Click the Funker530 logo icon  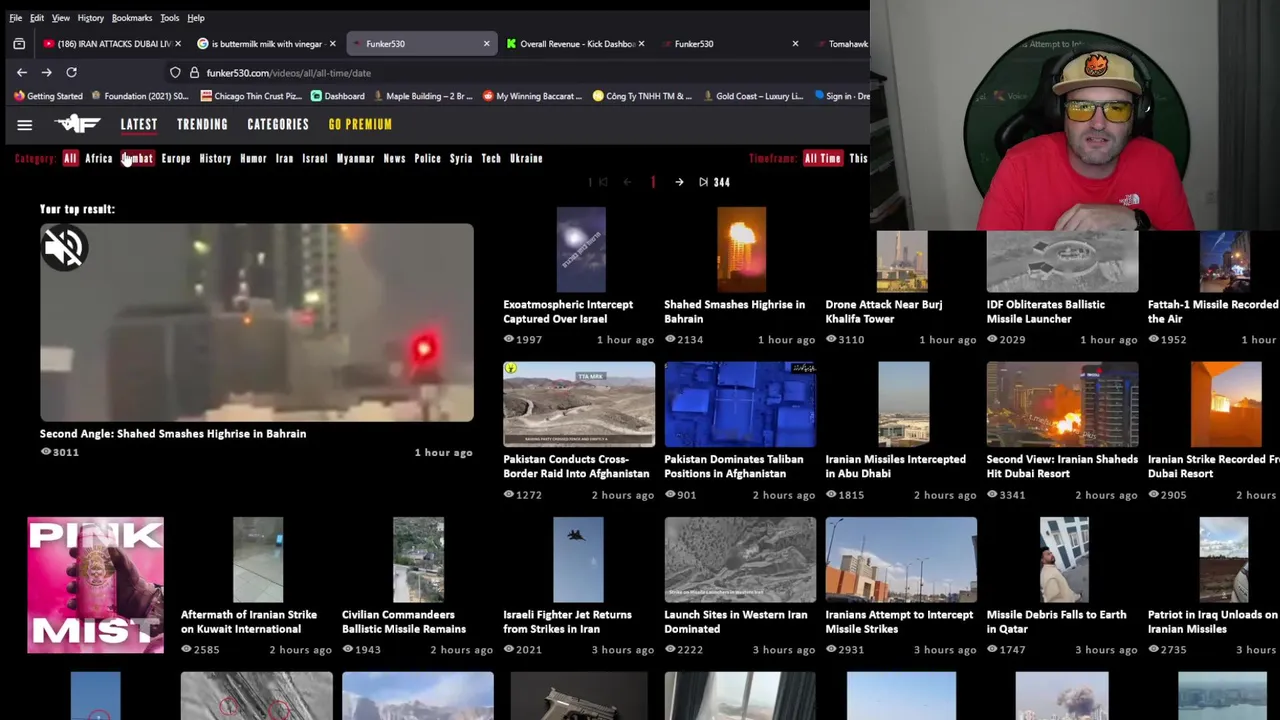coord(78,124)
